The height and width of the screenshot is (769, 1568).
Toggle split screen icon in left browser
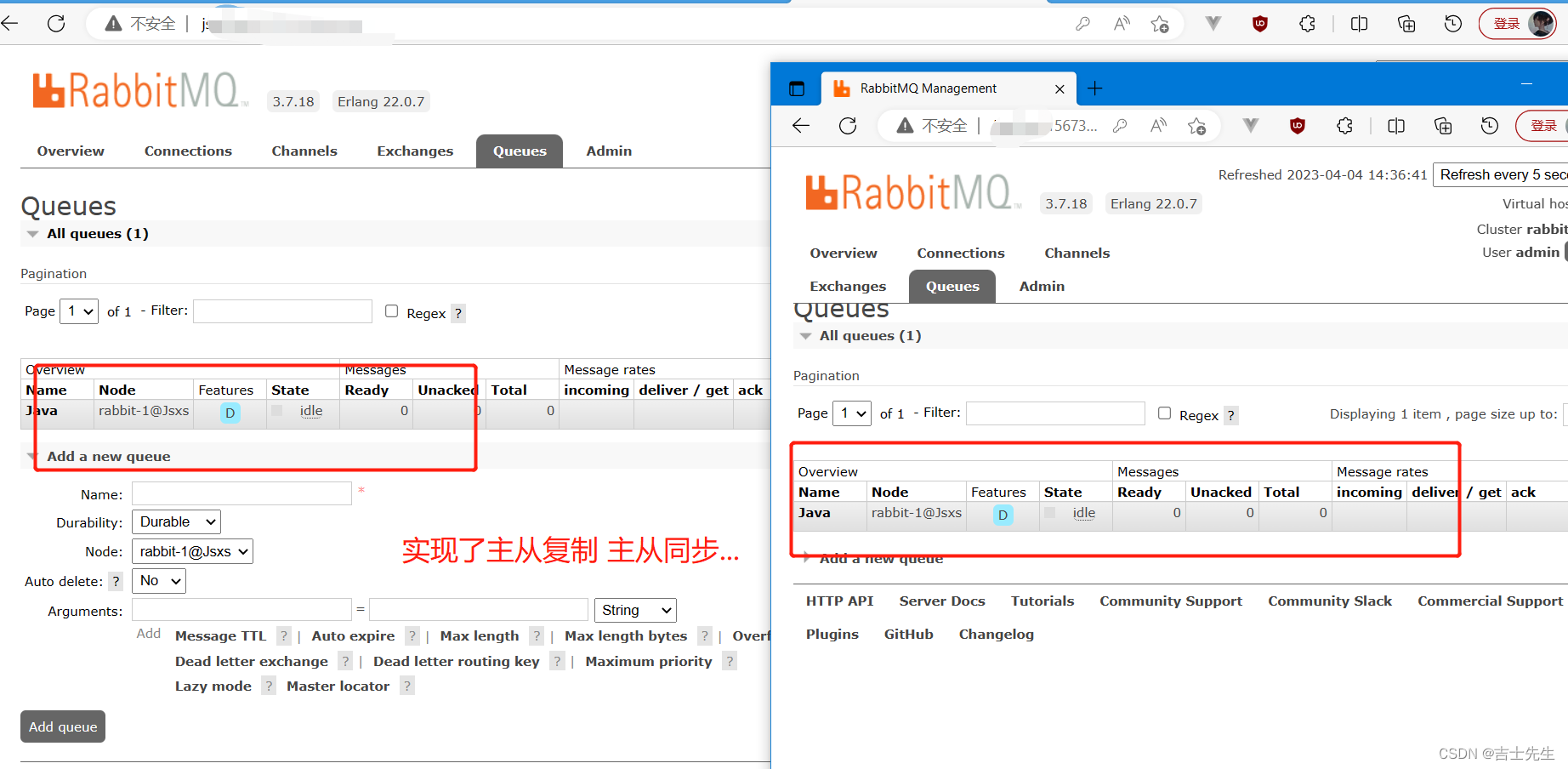tap(1359, 24)
